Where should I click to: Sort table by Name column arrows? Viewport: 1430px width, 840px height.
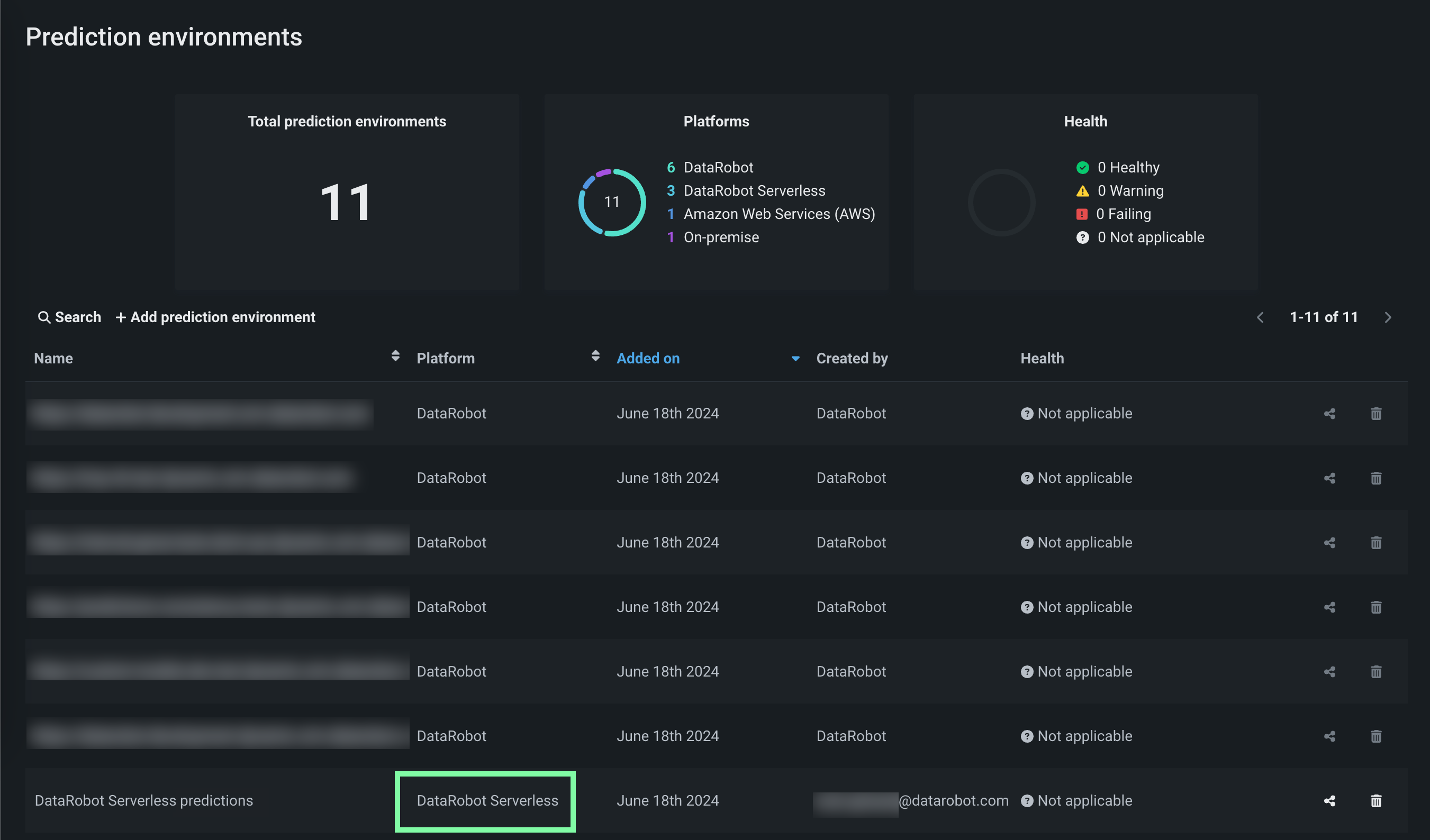(395, 355)
